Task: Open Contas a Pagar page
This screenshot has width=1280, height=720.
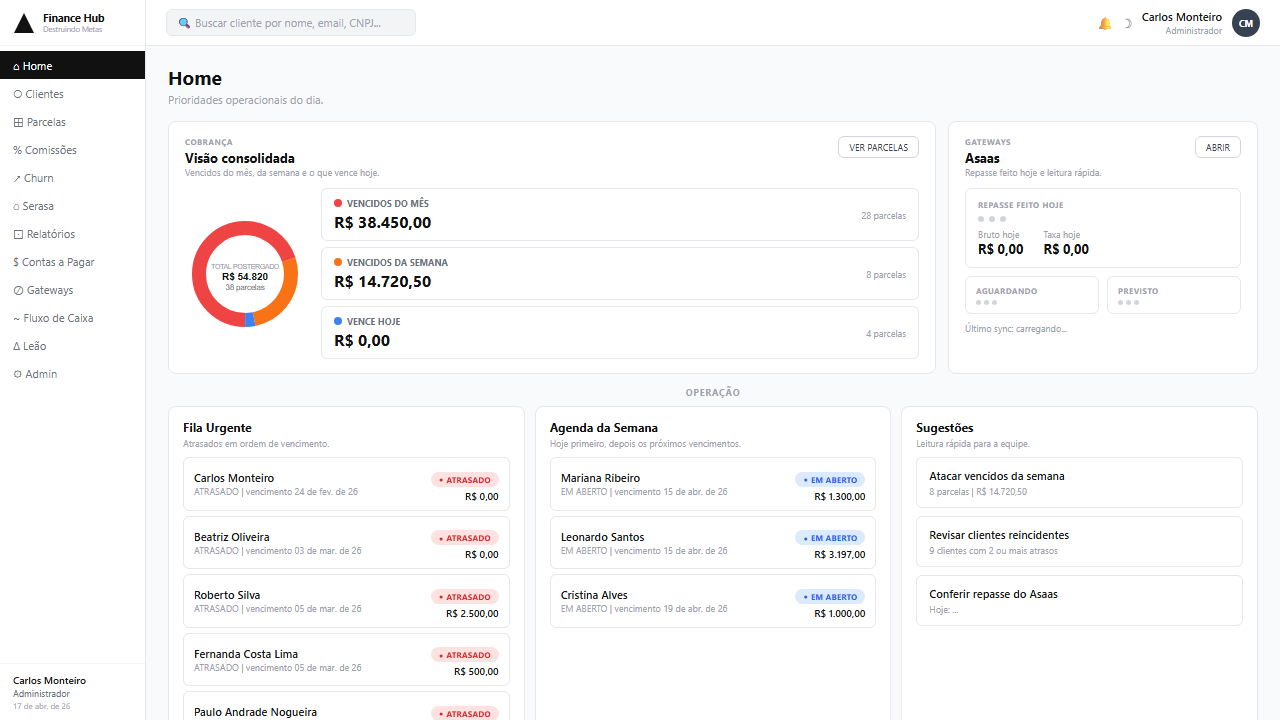Action: (x=58, y=262)
